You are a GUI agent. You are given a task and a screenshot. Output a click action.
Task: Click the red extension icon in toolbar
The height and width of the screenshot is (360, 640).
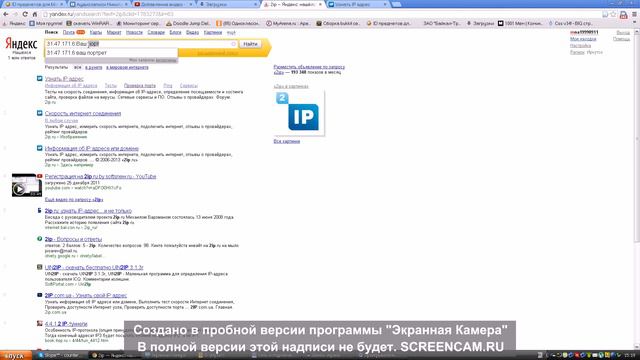(x=623, y=15)
